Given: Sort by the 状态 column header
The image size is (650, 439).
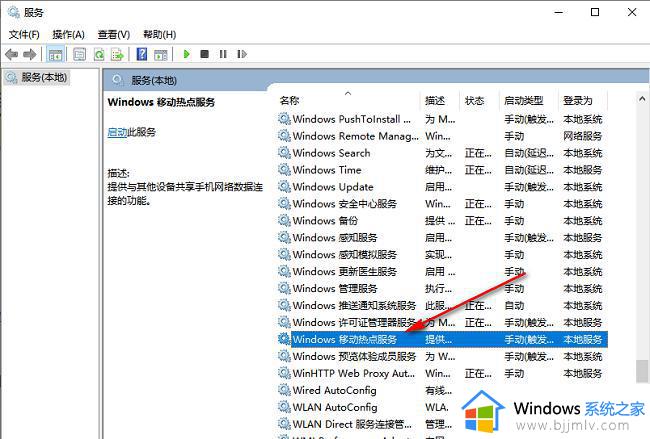Looking at the screenshot, I should tap(479, 101).
